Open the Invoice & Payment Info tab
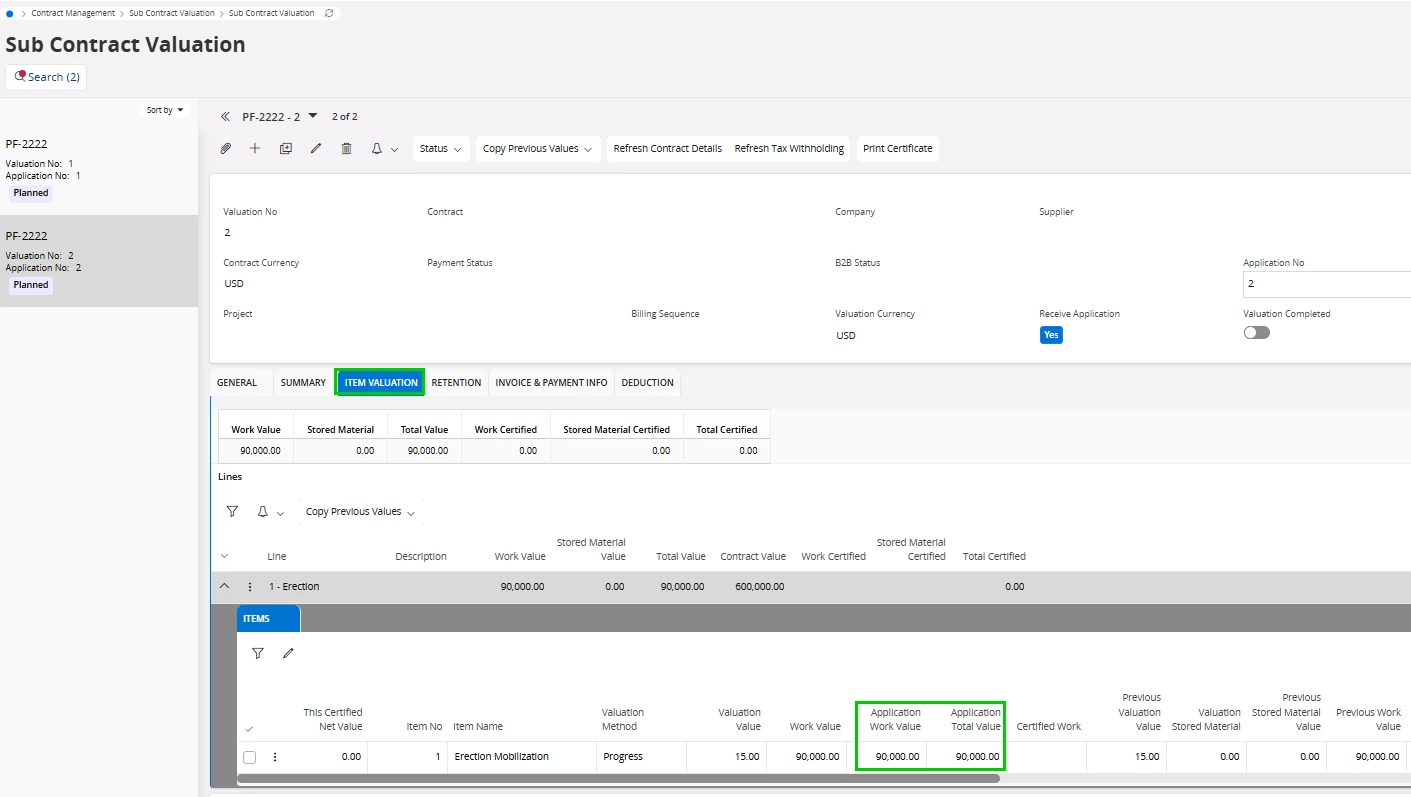The image size is (1411, 797). point(551,382)
